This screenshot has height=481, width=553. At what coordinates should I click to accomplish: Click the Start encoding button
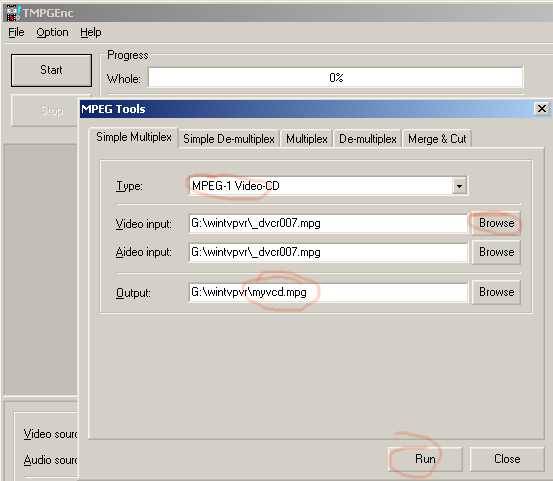click(x=51, y=70)
